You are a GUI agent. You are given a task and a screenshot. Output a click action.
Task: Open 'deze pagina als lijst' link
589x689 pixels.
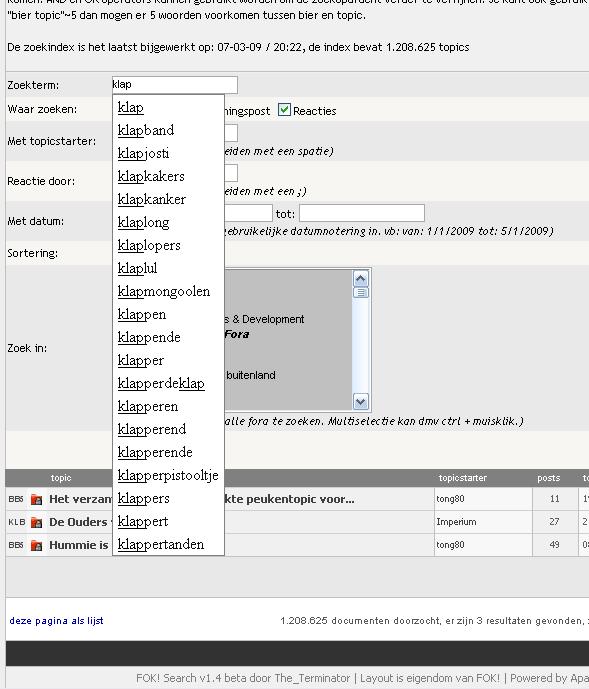tap(56, 620)
